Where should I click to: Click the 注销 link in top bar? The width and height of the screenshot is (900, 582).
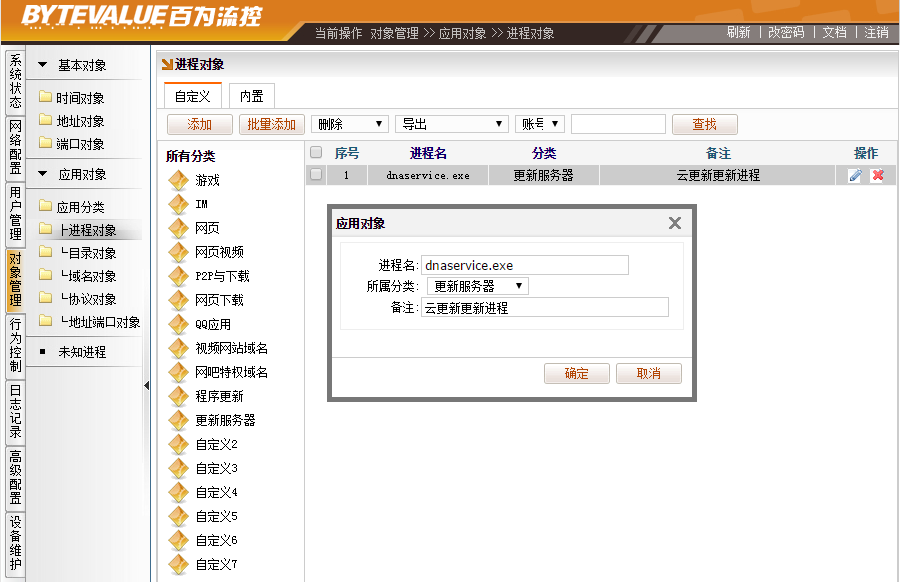(876, 32)
